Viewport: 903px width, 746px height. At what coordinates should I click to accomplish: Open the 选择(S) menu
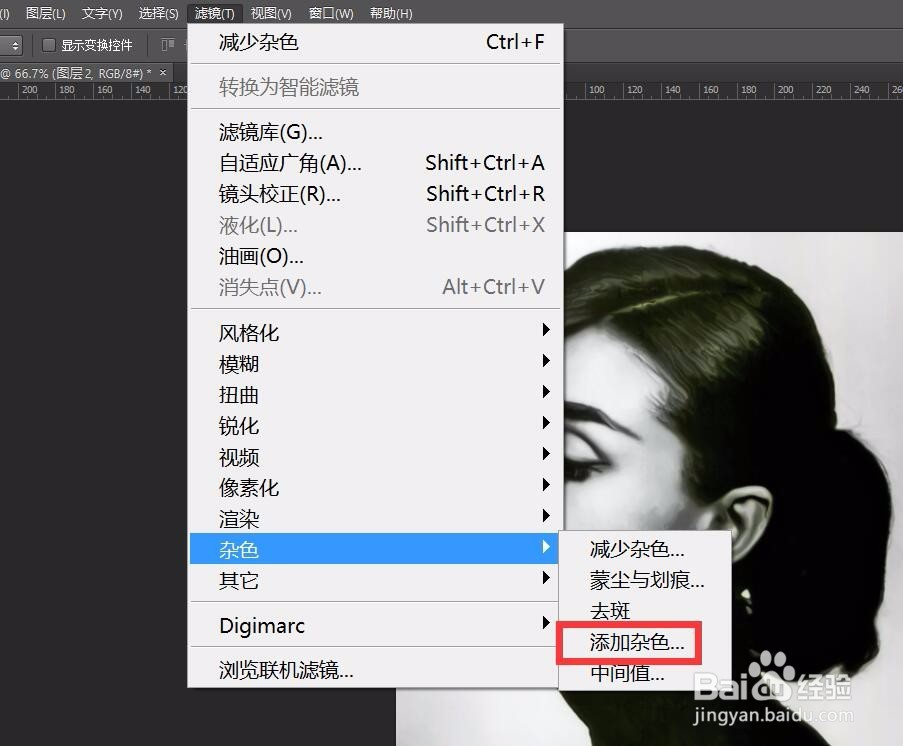(158, 13)
